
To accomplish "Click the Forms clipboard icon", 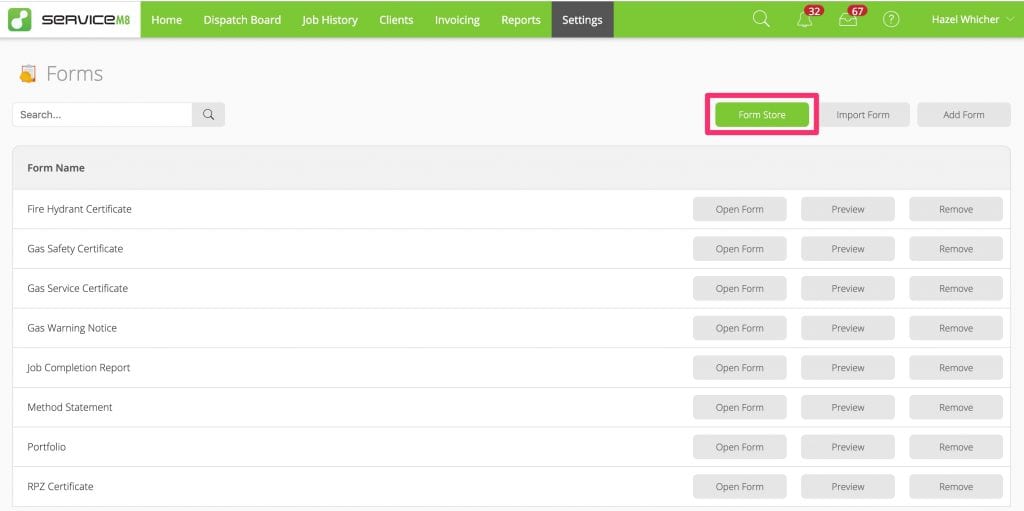I will (x=27, y=73).
